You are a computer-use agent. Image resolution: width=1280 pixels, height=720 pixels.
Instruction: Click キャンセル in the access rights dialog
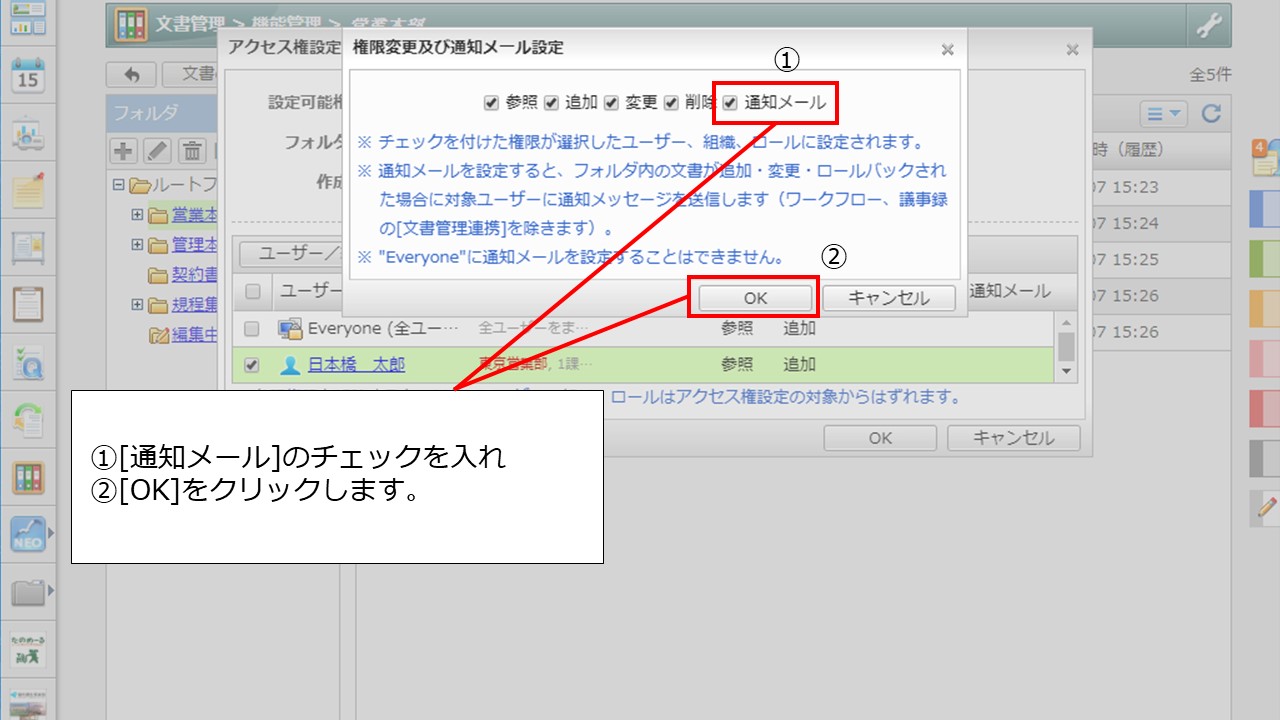click(x=1014, y=438)
